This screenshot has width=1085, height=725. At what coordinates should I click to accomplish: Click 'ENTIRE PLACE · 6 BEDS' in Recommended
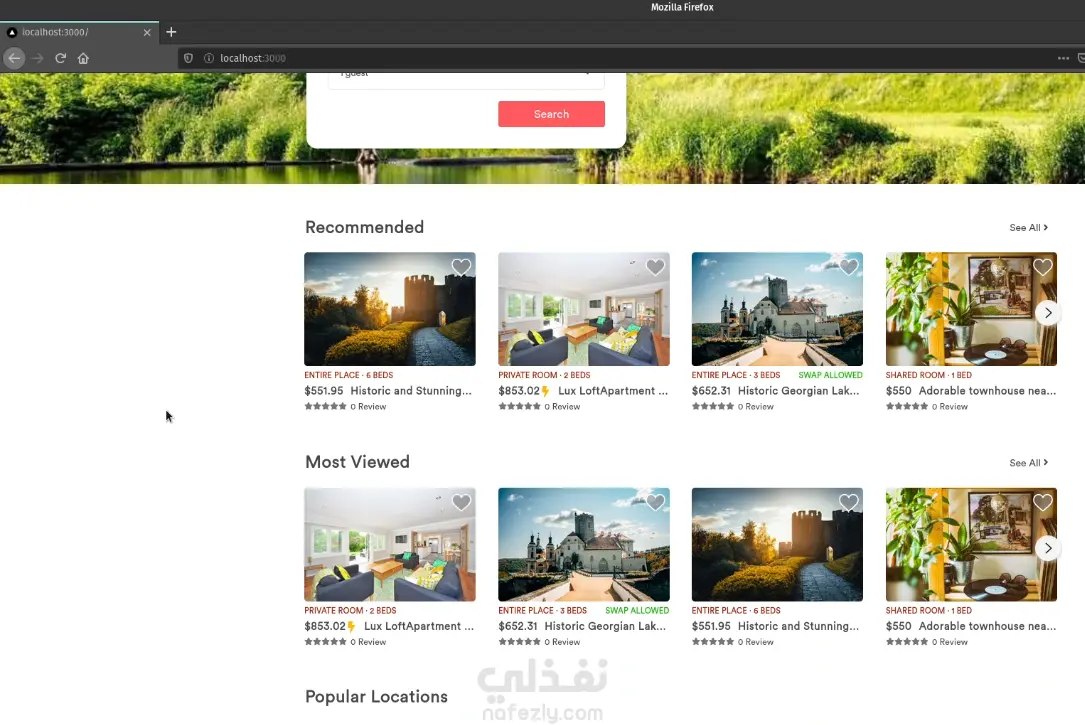tap(349, 375)
